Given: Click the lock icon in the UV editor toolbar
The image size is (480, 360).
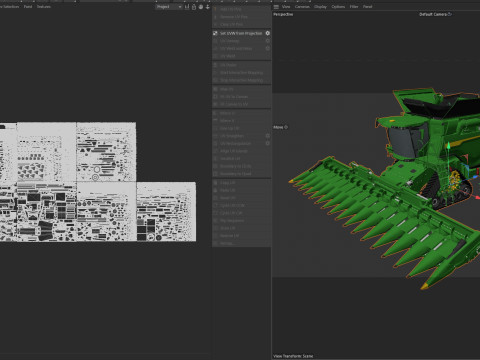Looking at the screenshot, I should pyautogui.click(x=194, y=7).
